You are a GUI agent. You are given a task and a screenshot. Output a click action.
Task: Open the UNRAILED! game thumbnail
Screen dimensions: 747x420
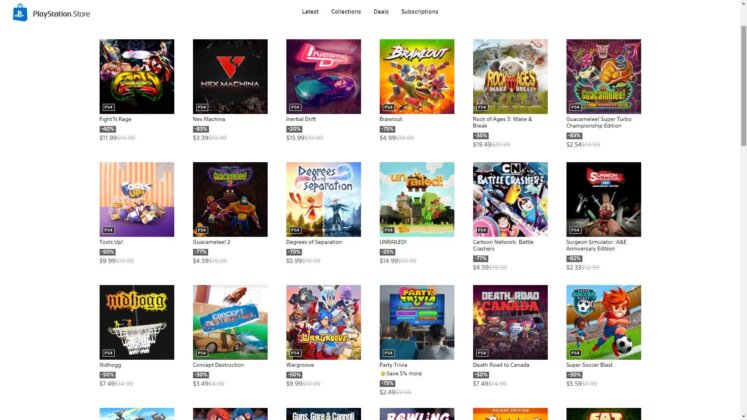tap(417, 199)
